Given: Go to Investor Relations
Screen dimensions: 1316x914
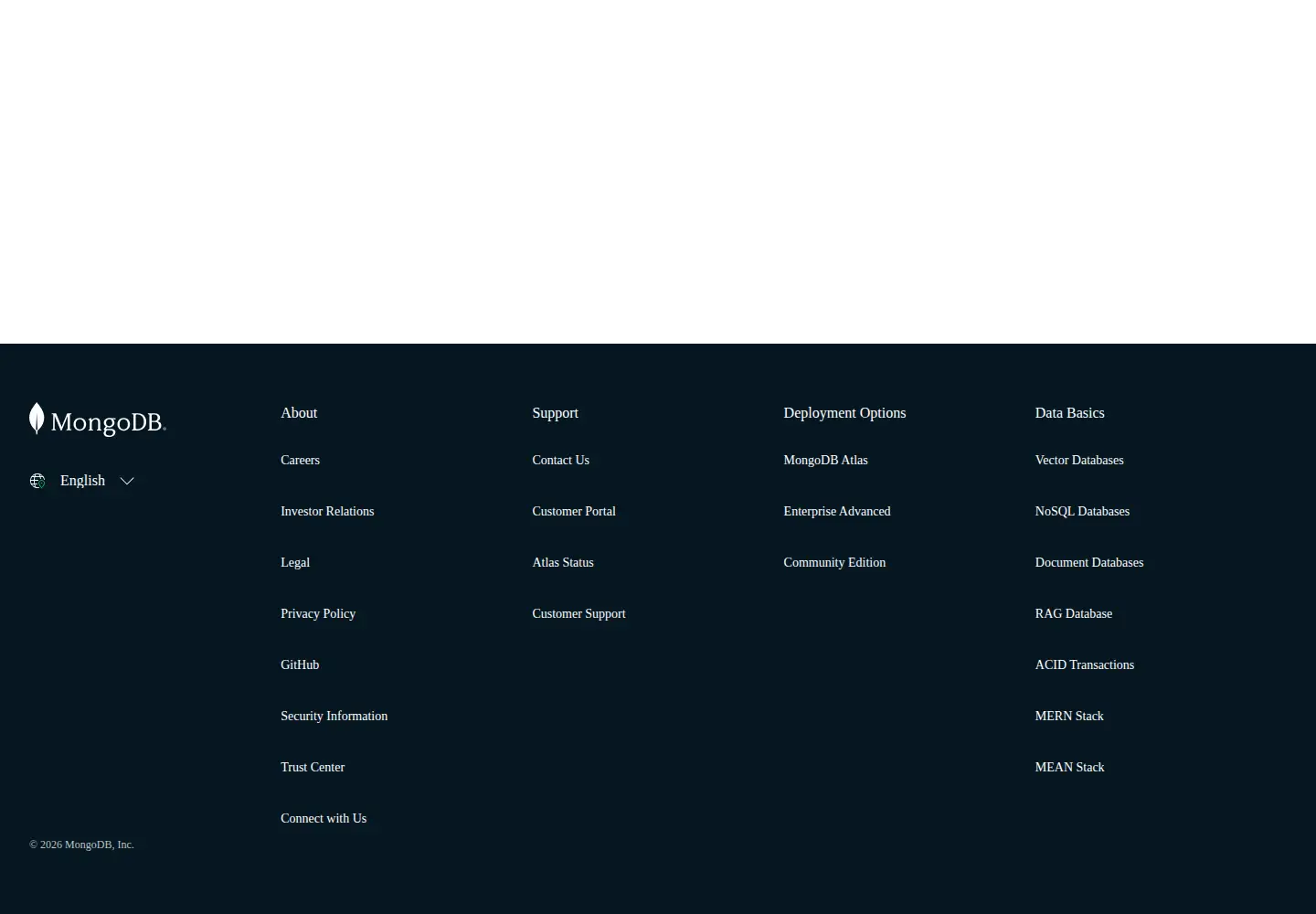Looking at the screenshot, I should coord(327,511).
